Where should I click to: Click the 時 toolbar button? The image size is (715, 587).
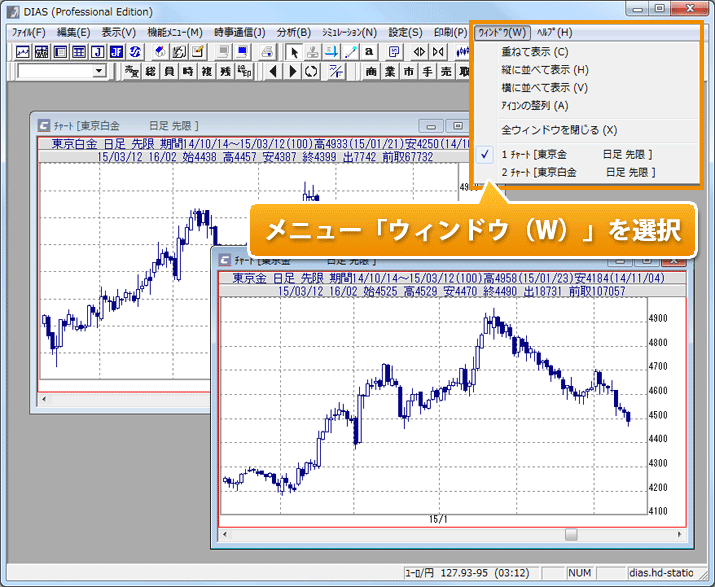(x=188, y=71)
